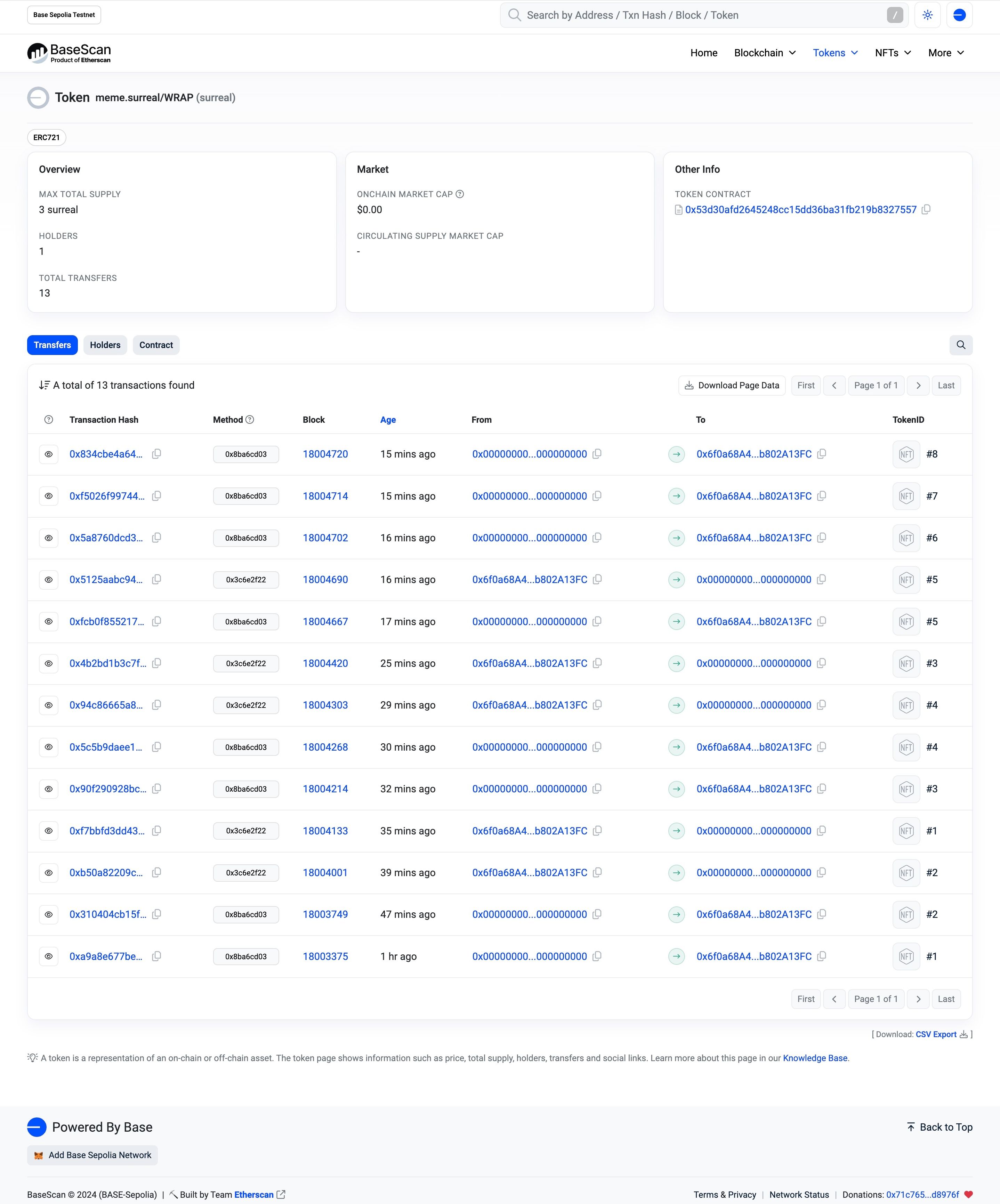1000x1204 pixels.
Task: Open Network Status footer link
Action: point(799,1195)
